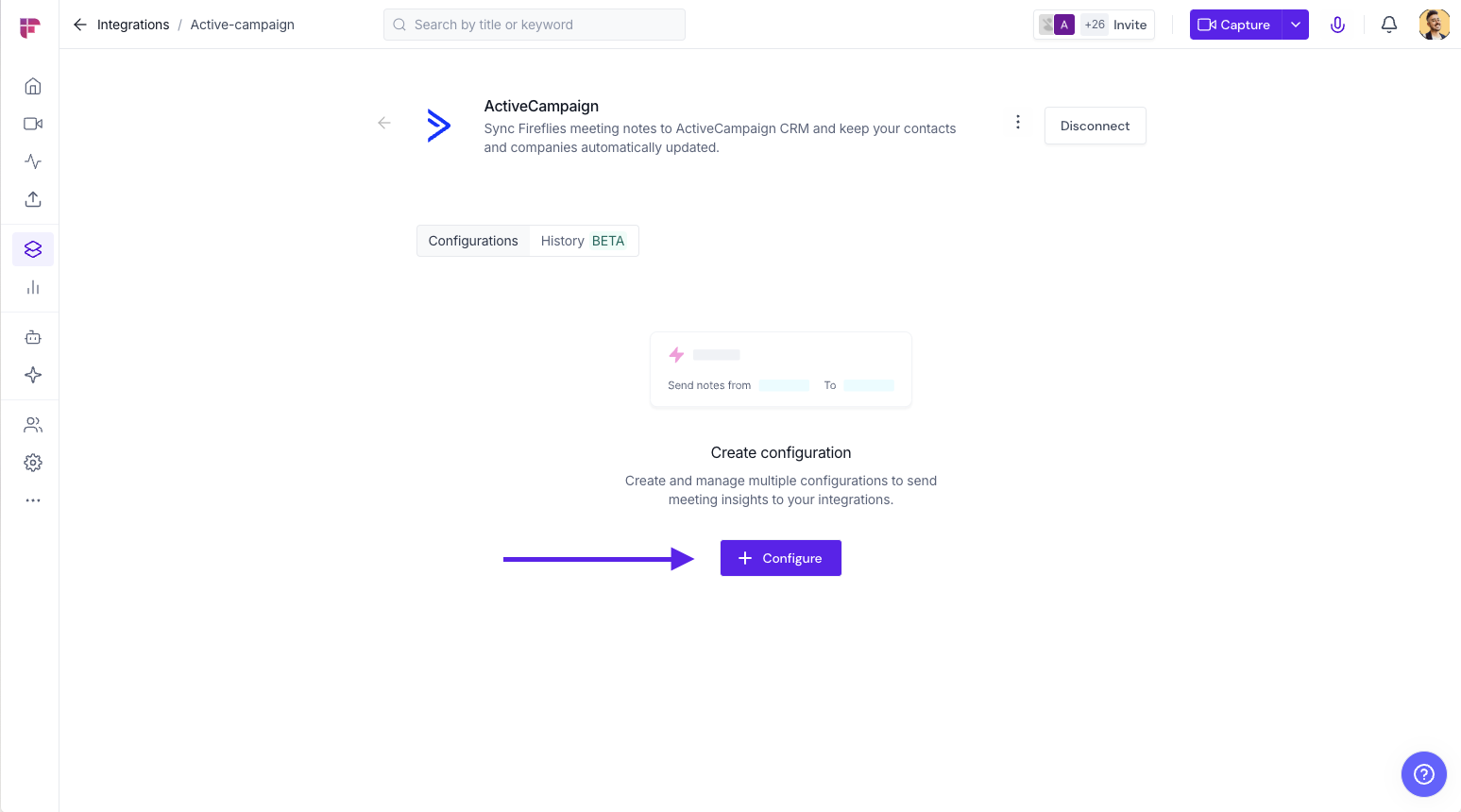Click the Configure button
Image resolution: width=1461 pixels, height=812 pixels.
[780, 558]
